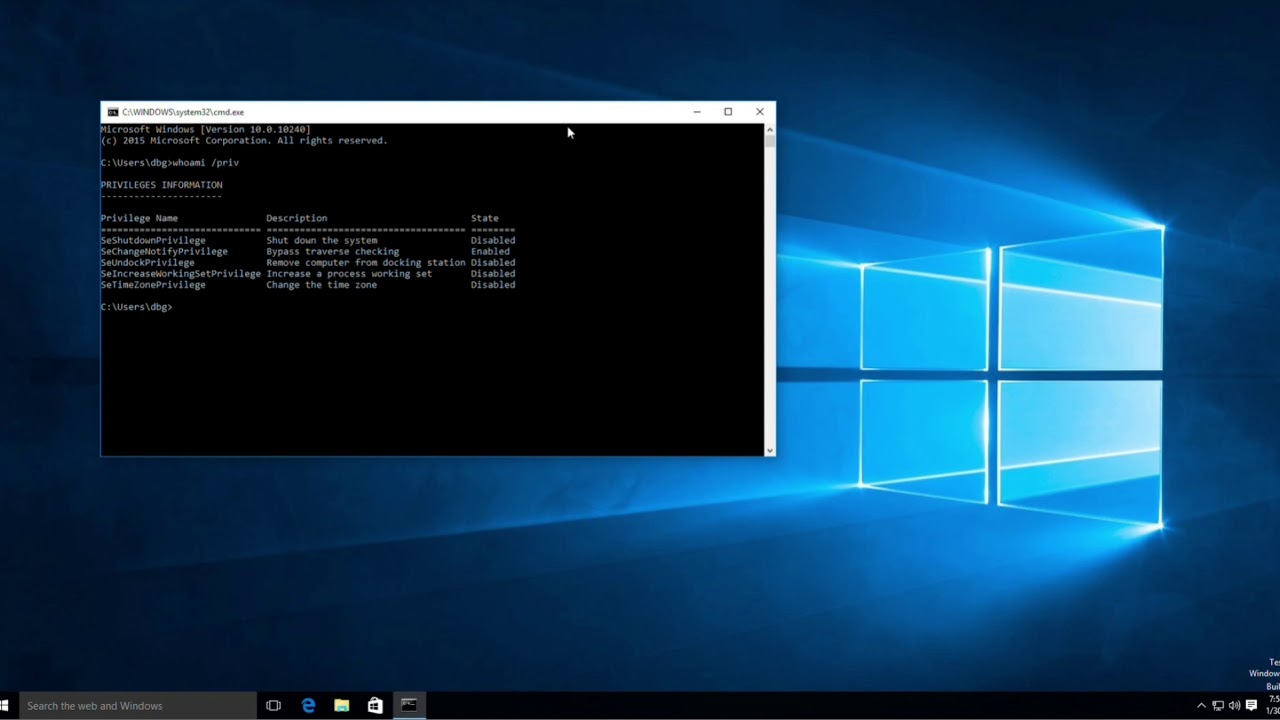
Task: Open Task View from the taskbar
Action: pos(273,705)
